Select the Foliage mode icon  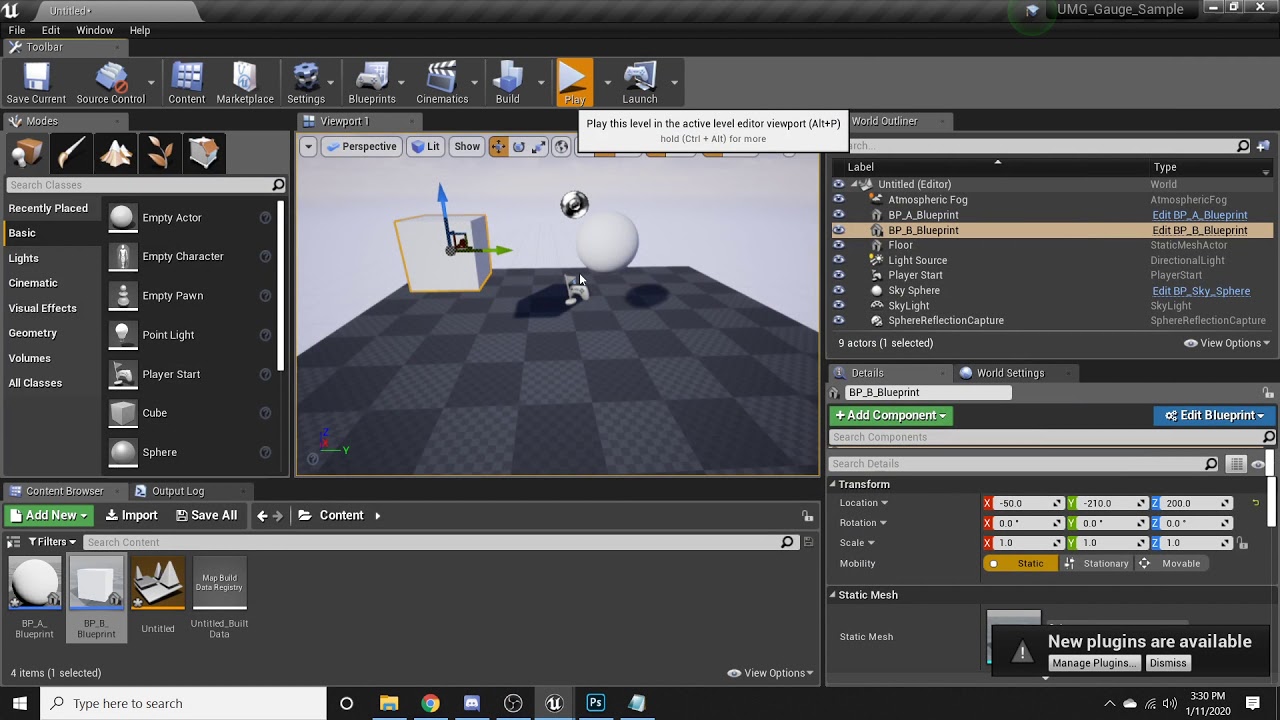click(x=159, y=153)
